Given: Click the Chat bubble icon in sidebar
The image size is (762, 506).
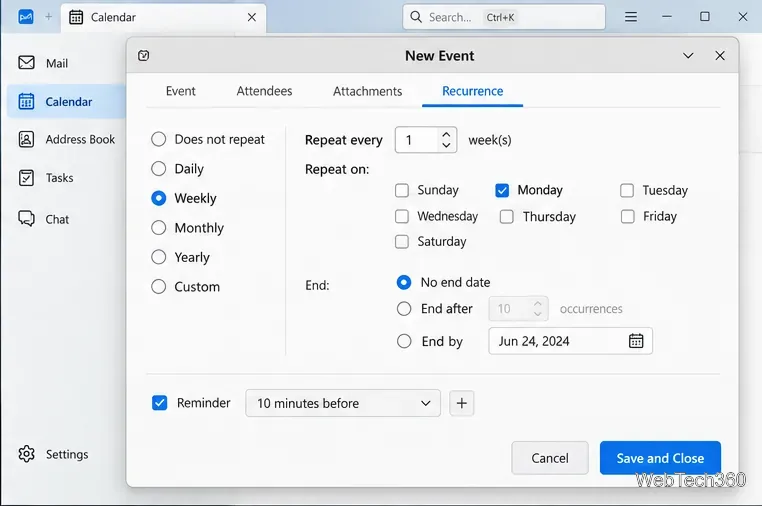Looking at the screenshot, I should (x=26, y=219).
